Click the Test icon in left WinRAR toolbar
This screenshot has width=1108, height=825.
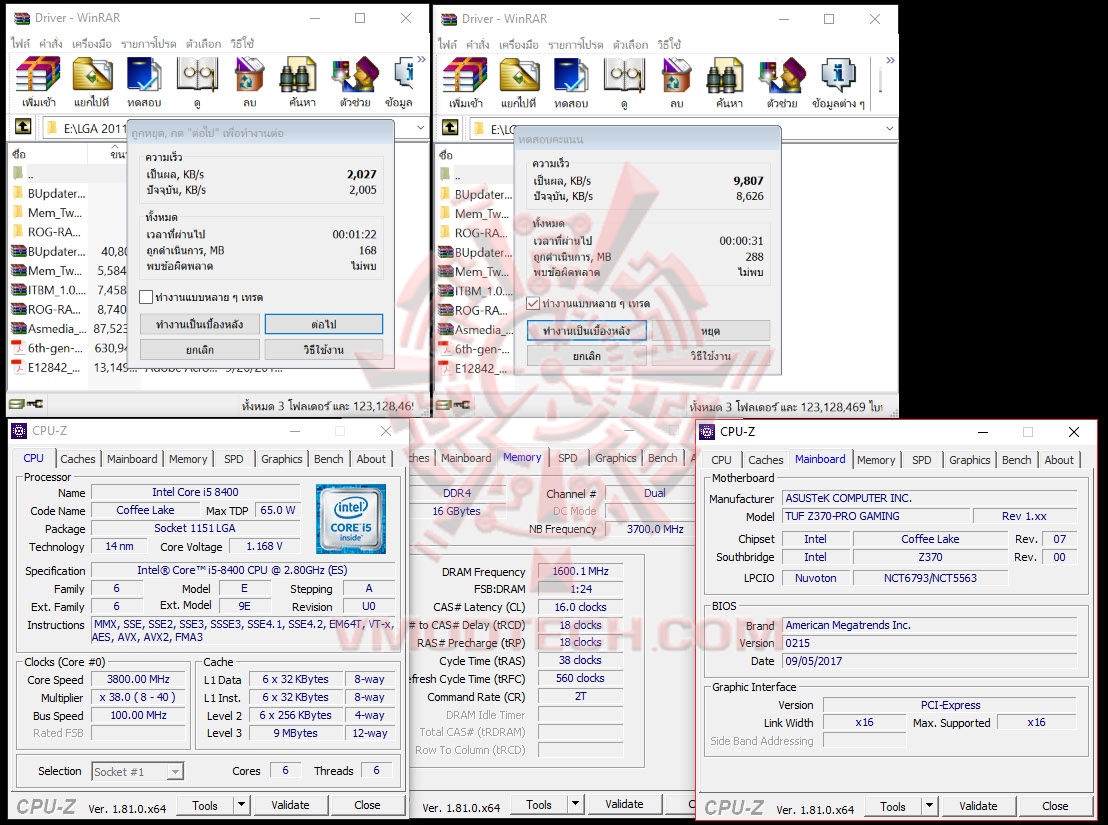click(144, 75)
